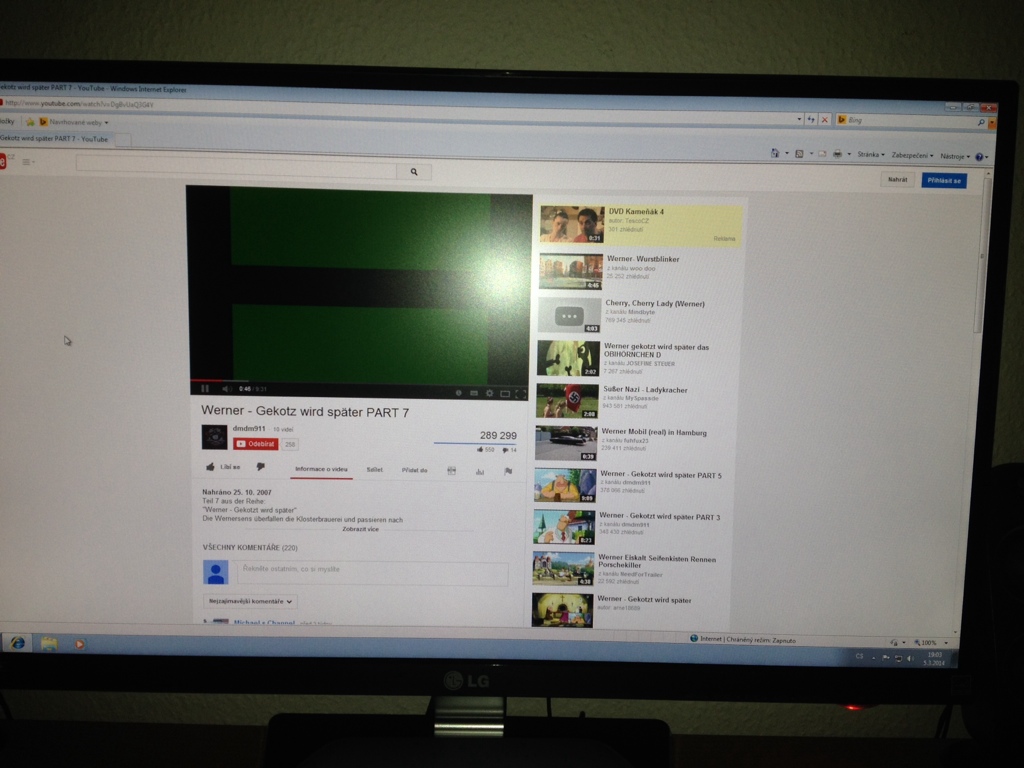Click the IE Home icon
Image resolution: width=1024 pixels, height=768 pixels.
click(x=775, y=153)
